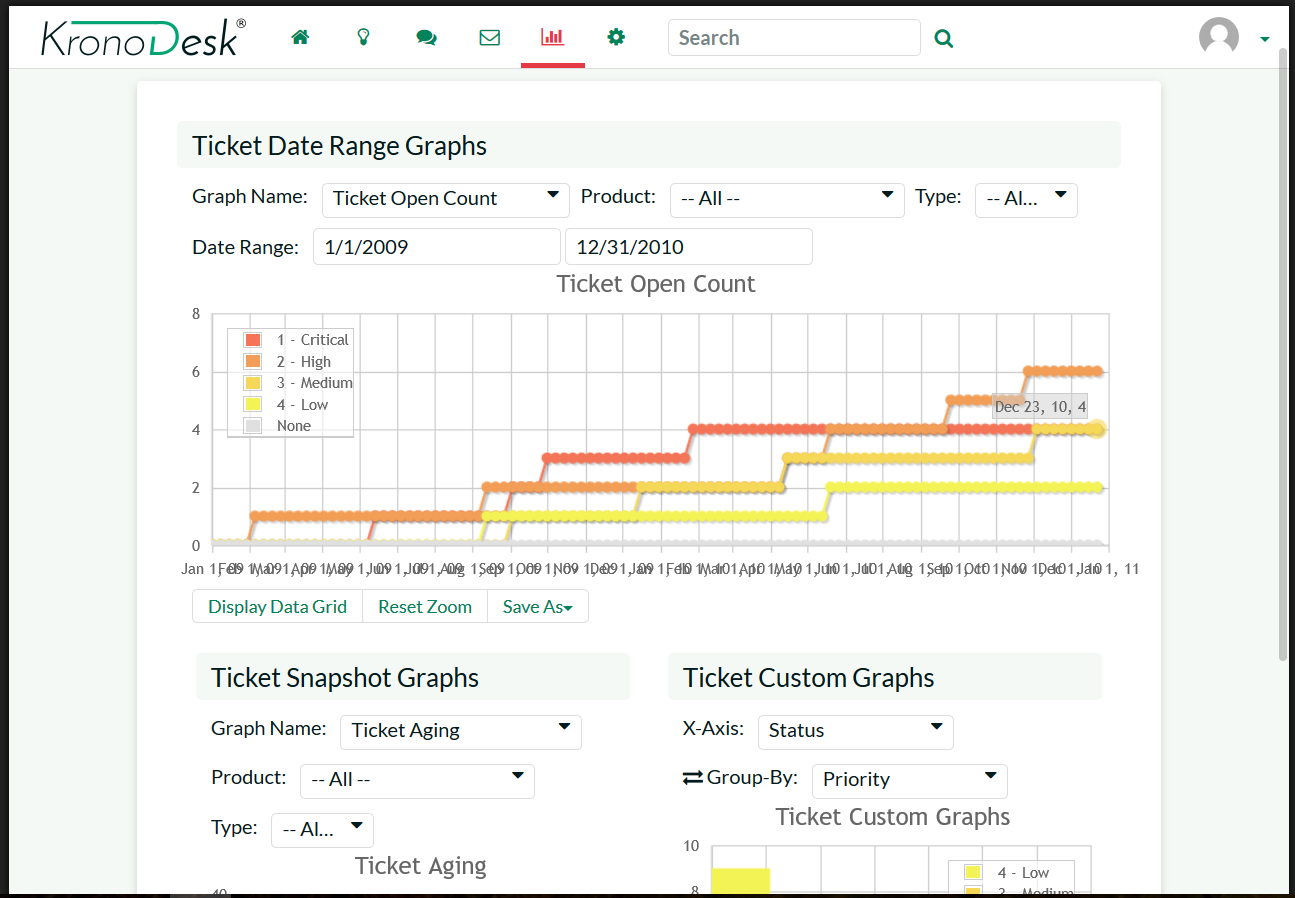Open the forums chat bubbles icon
Viewport: 1295px width, 898px height.
click(426, 38)
